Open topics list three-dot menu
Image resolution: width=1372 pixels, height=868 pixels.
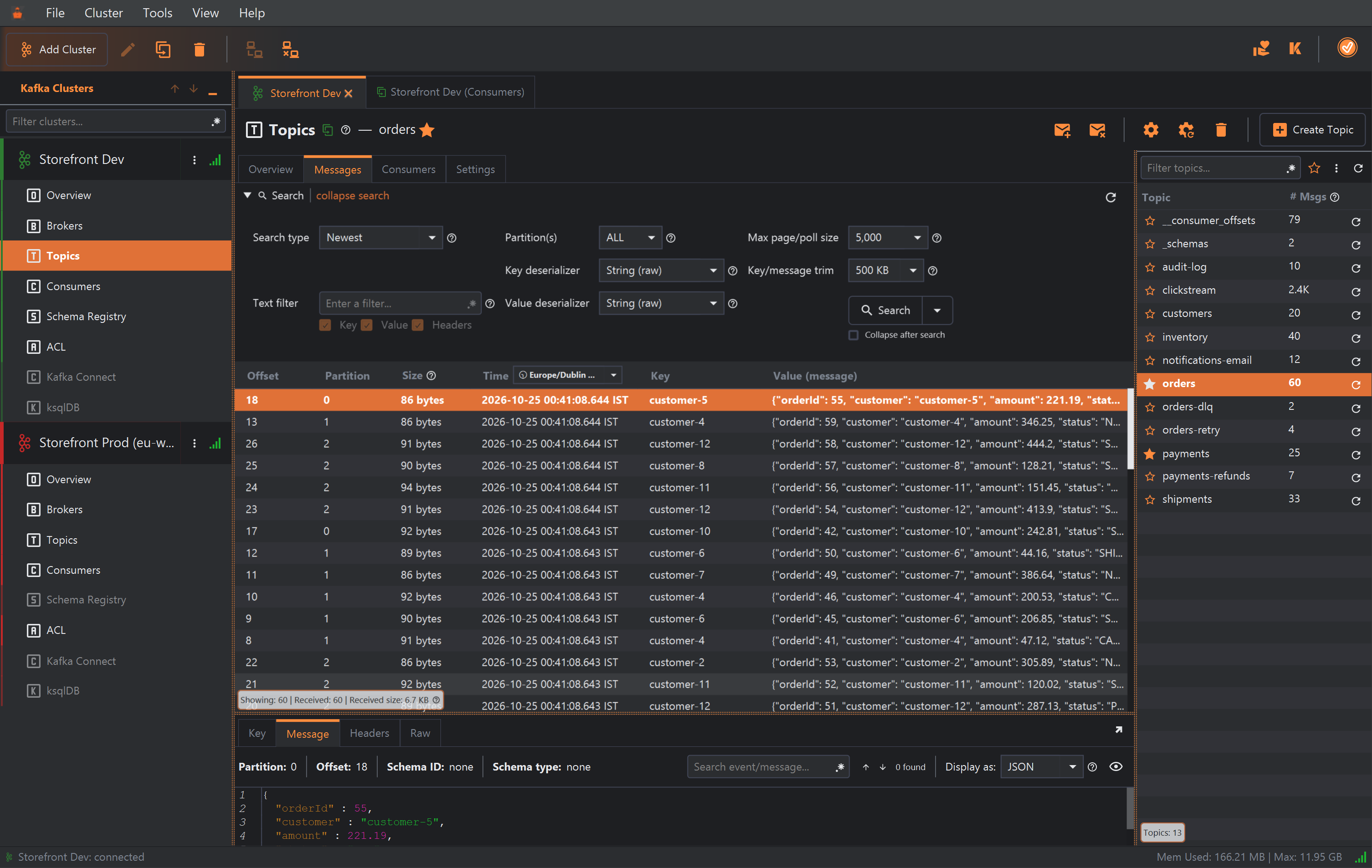pos(1336,168)
